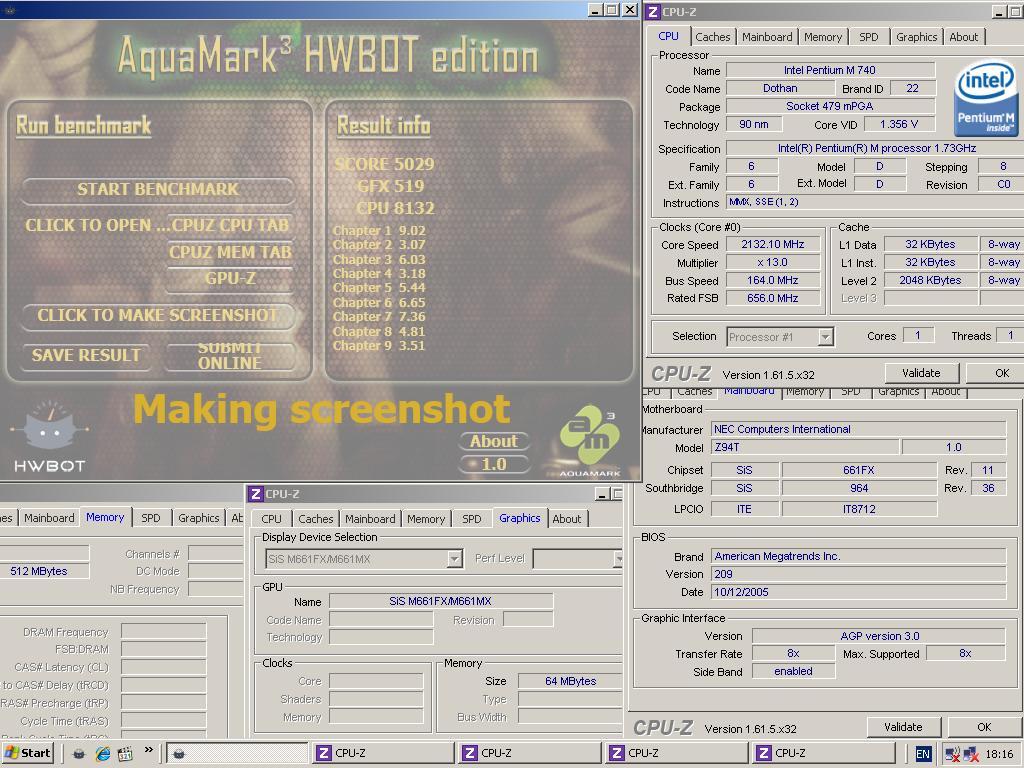Click the Dothan code name value
This screenshot has height=768, width=1024.
[780, 88]
